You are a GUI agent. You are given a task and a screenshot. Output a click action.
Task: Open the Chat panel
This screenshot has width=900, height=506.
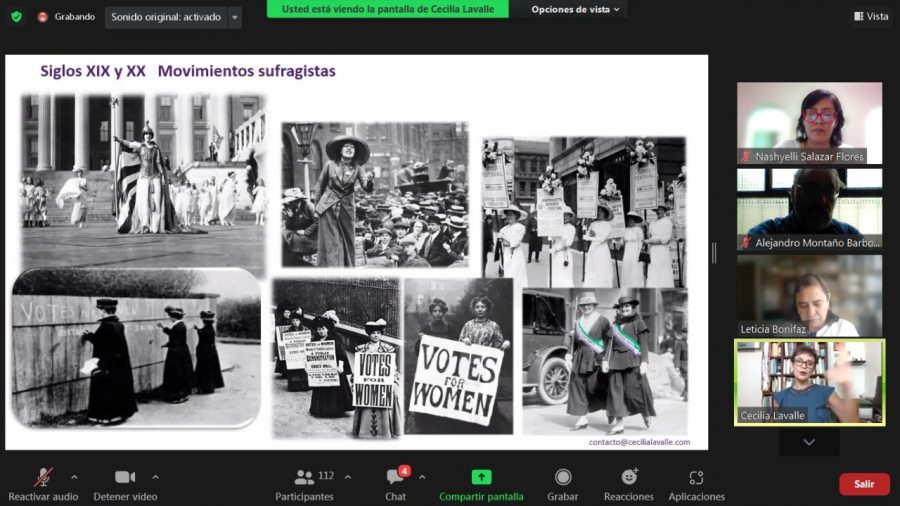(395, 478)
